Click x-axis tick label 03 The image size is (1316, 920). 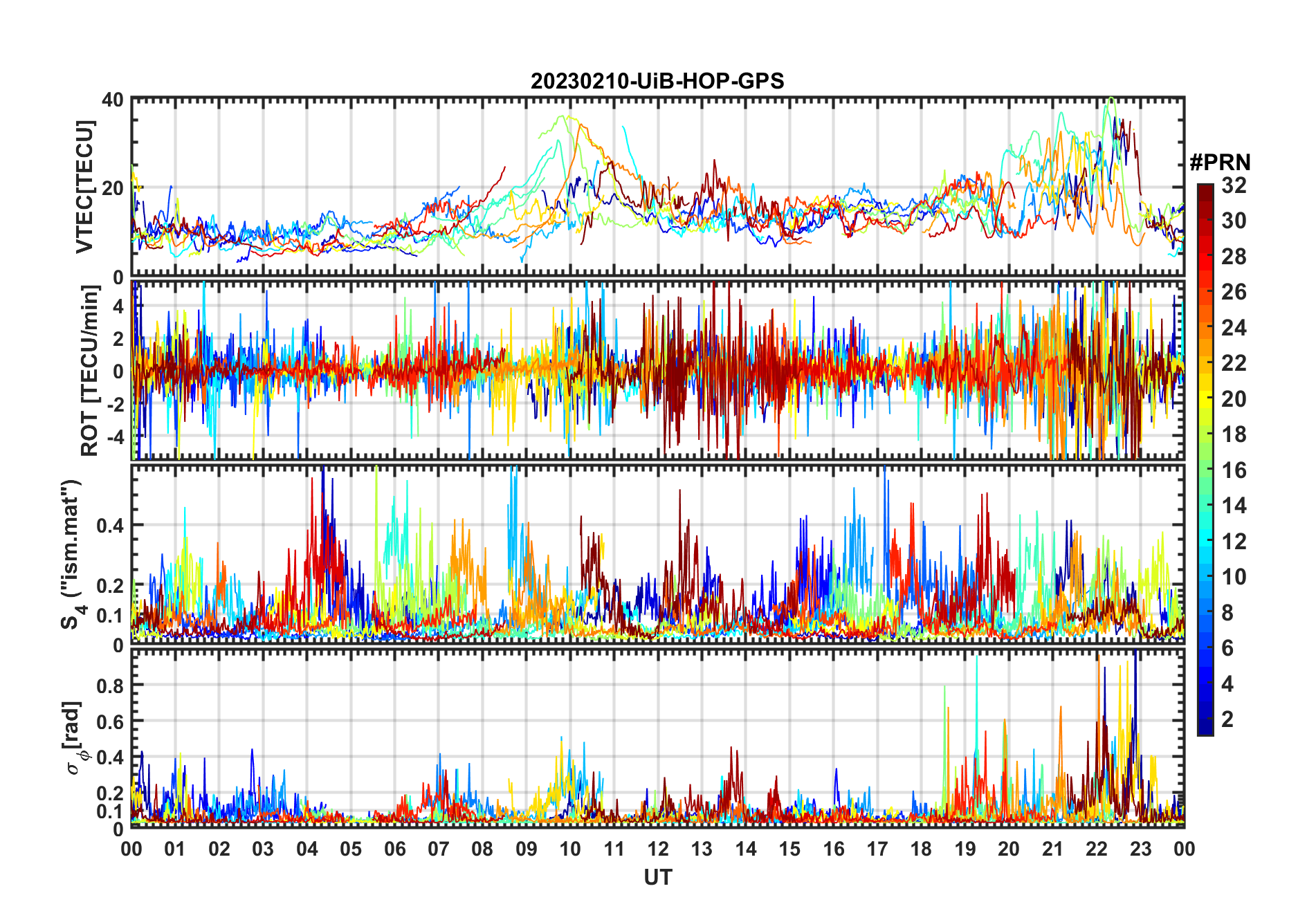(263, 849)
